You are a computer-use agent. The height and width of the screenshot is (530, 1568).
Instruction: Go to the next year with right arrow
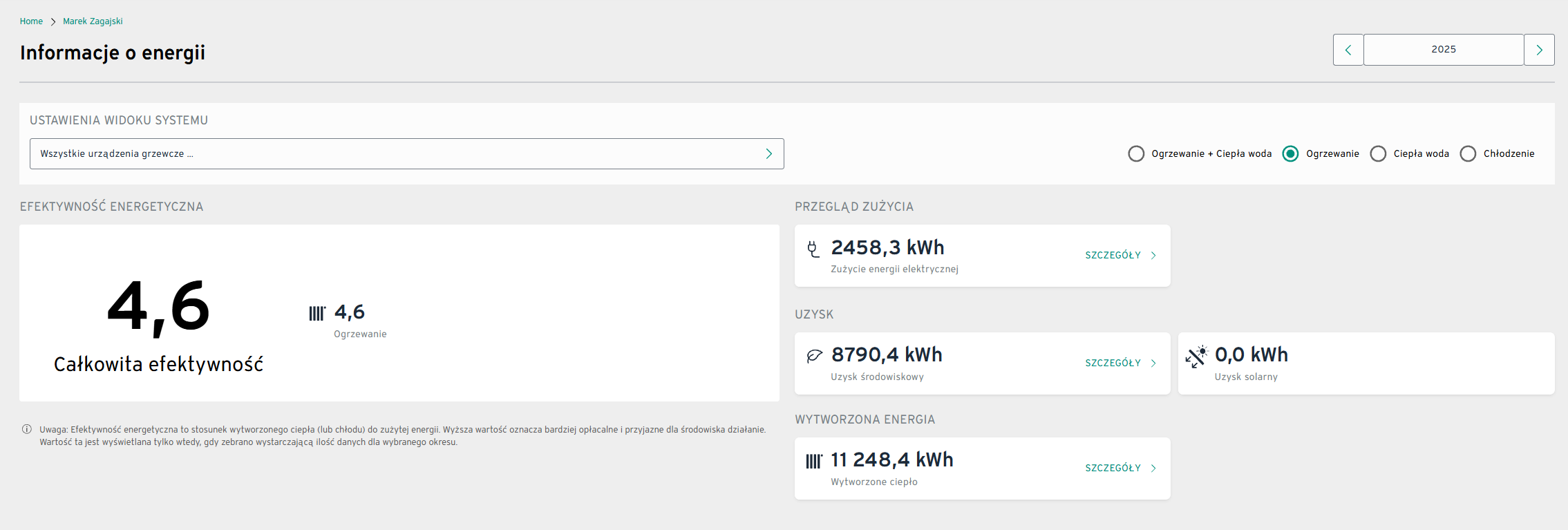point(1539,50)
